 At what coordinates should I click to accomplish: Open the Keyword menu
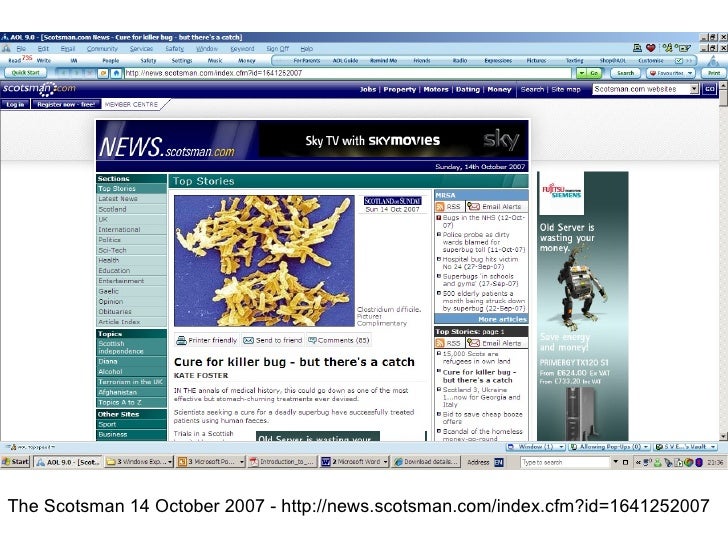click(242, 49)
